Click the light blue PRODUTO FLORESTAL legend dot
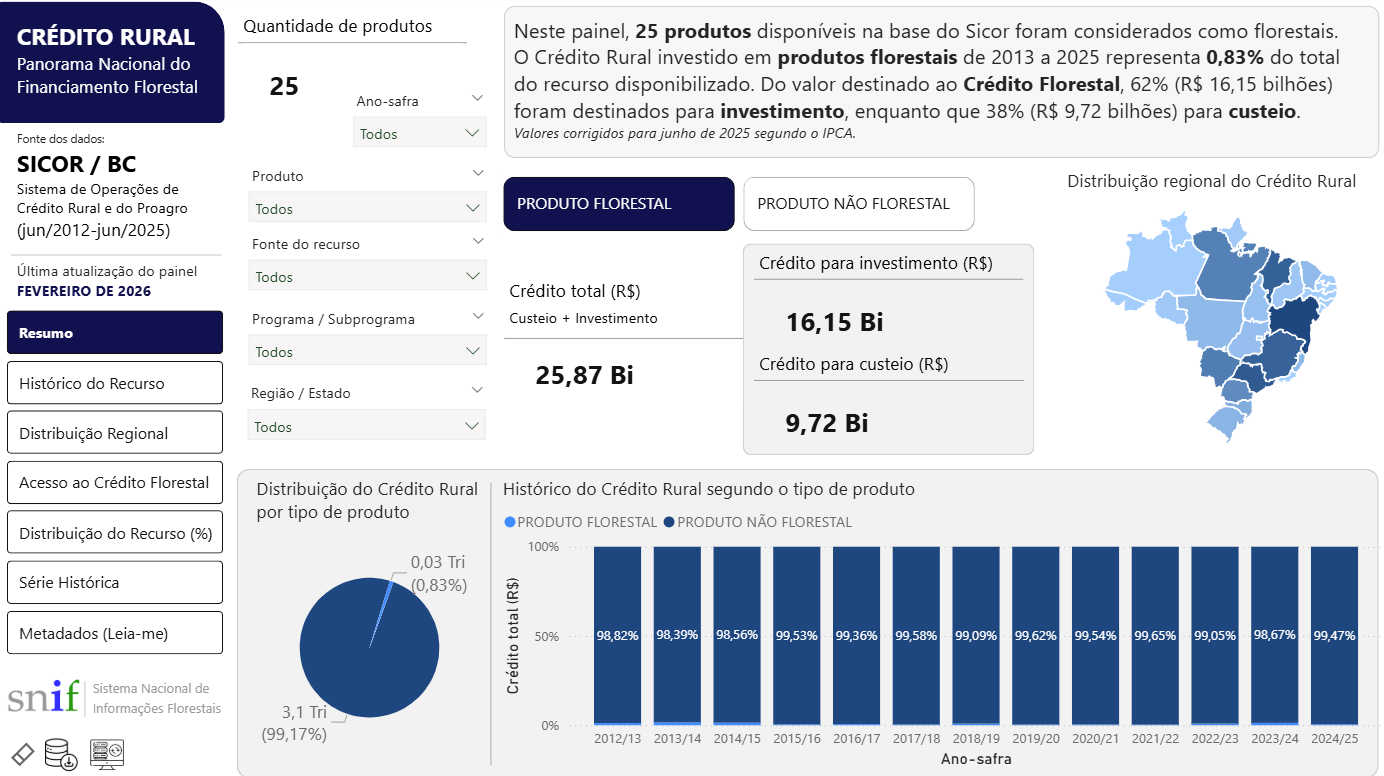Image resolution: width=1384 pixels, height=776 pixels. click(511, 522)
